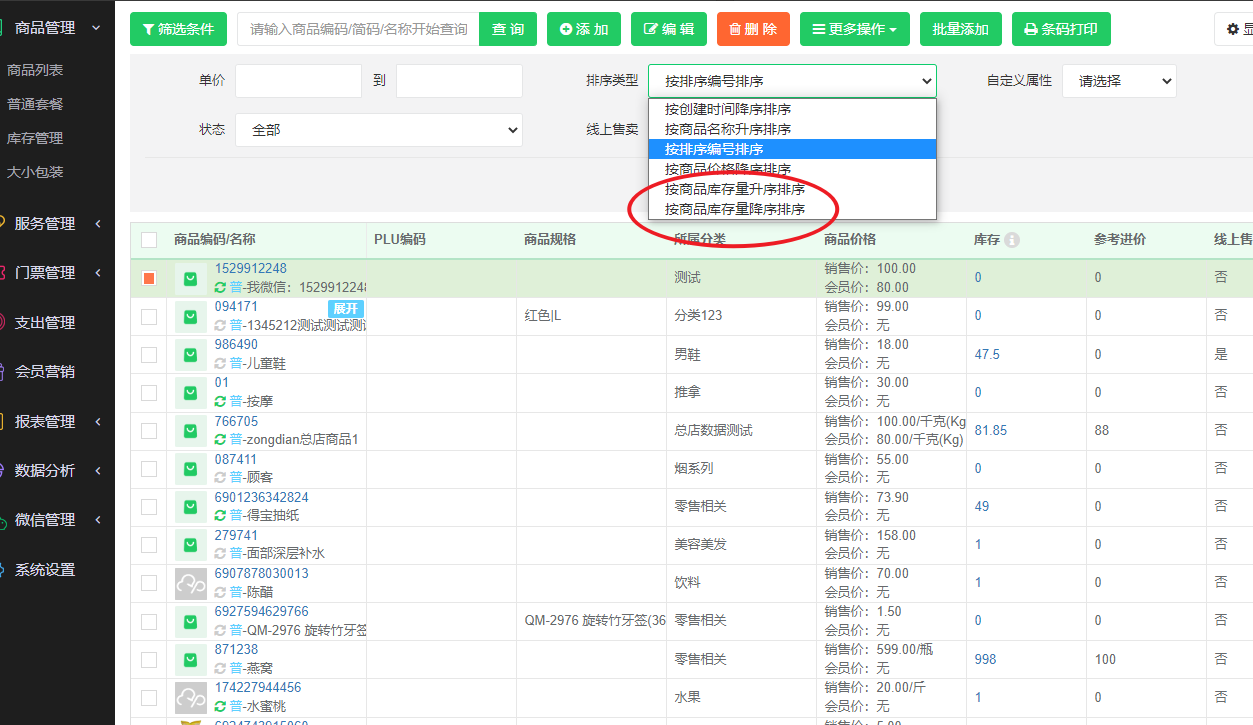
Task: Open 库存管理 in the sidebar
Action: [x=35, y=138]
